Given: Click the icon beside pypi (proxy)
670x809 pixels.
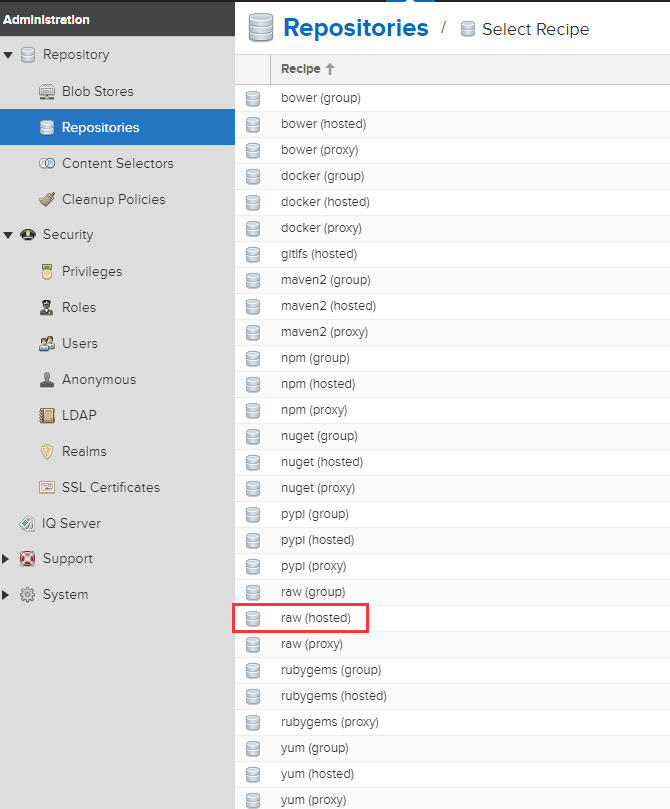Looking at the screenshot, I should pos(253,566).
